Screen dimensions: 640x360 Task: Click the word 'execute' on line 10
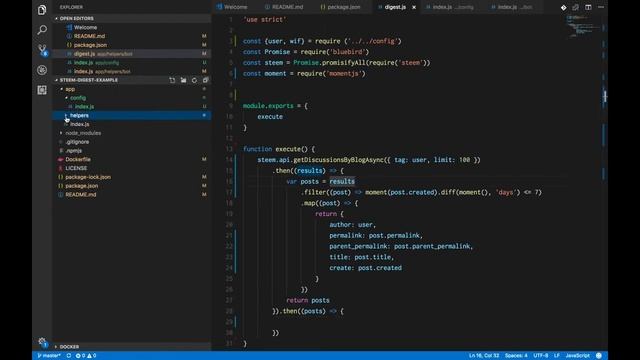coord(270,117)
